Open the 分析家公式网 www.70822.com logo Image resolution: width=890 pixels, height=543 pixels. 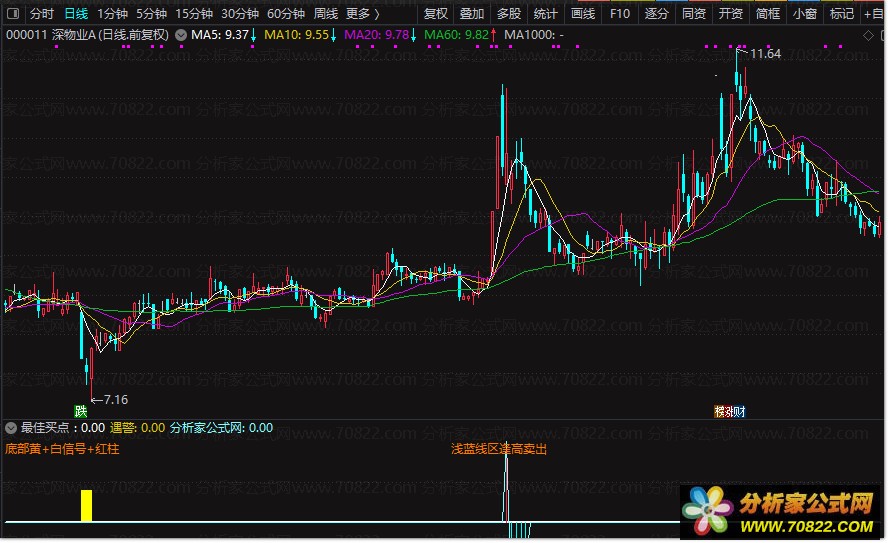[x=782, y=511]
